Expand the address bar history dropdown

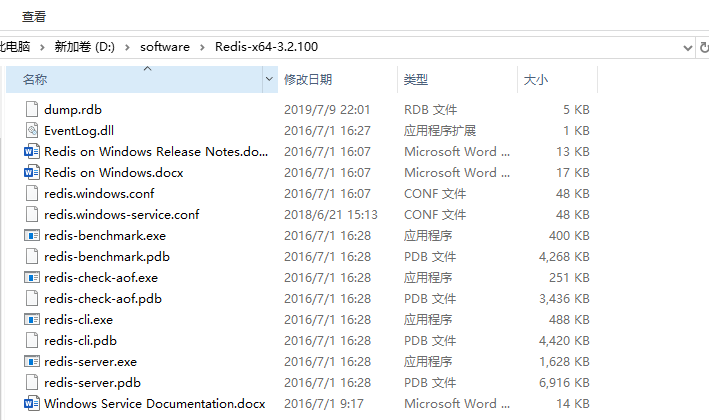point(688,47)
